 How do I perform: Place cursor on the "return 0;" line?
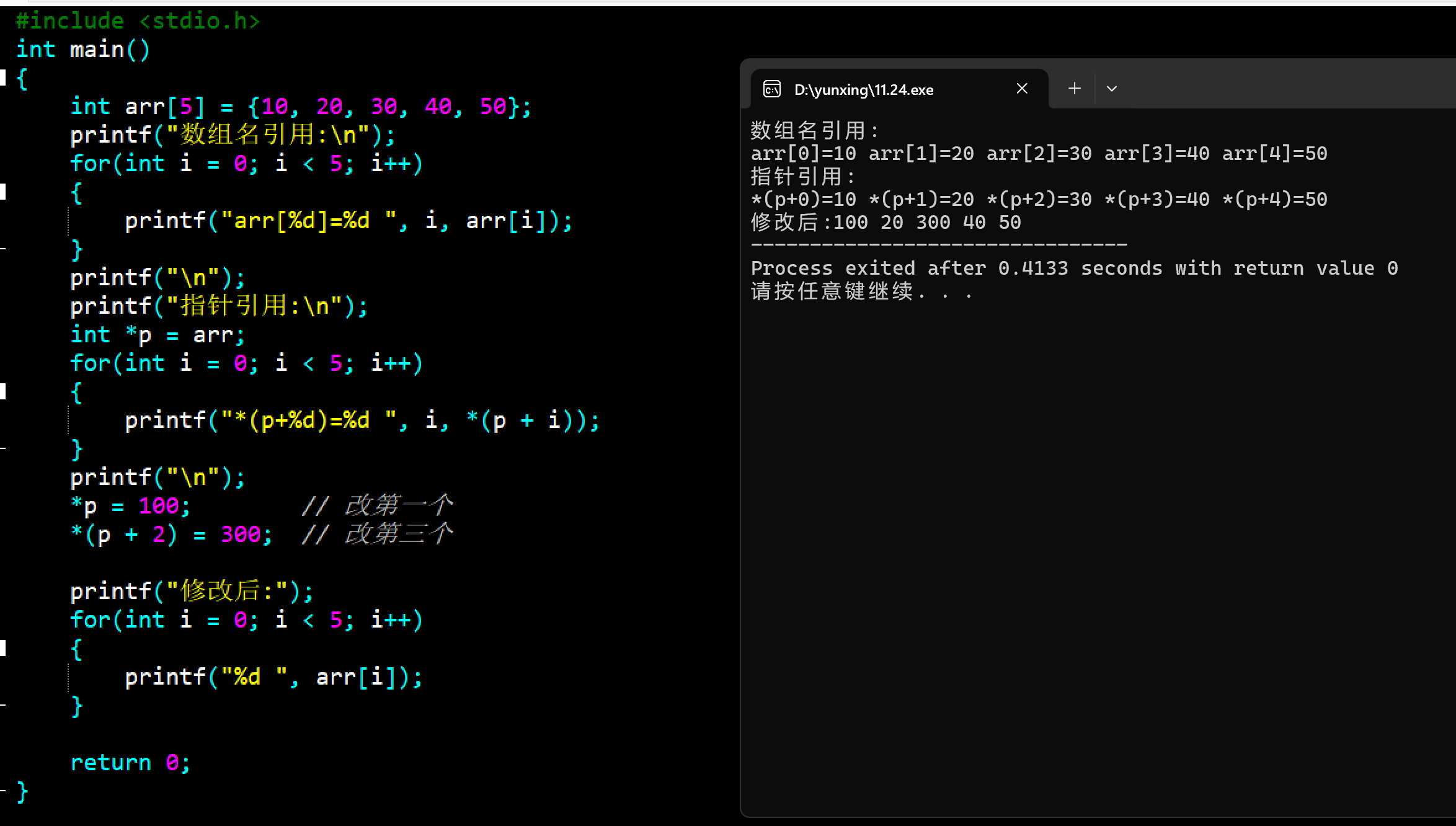[130, 763]
